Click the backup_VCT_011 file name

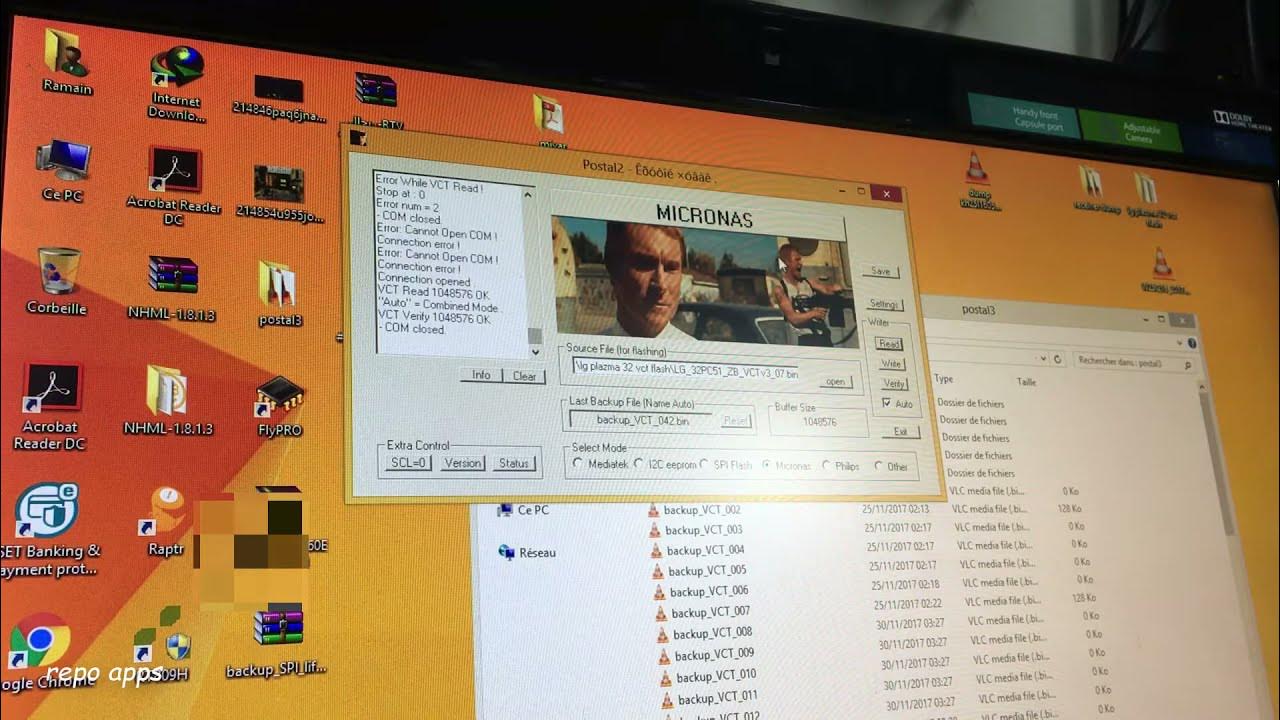click(x=717, y=696)
